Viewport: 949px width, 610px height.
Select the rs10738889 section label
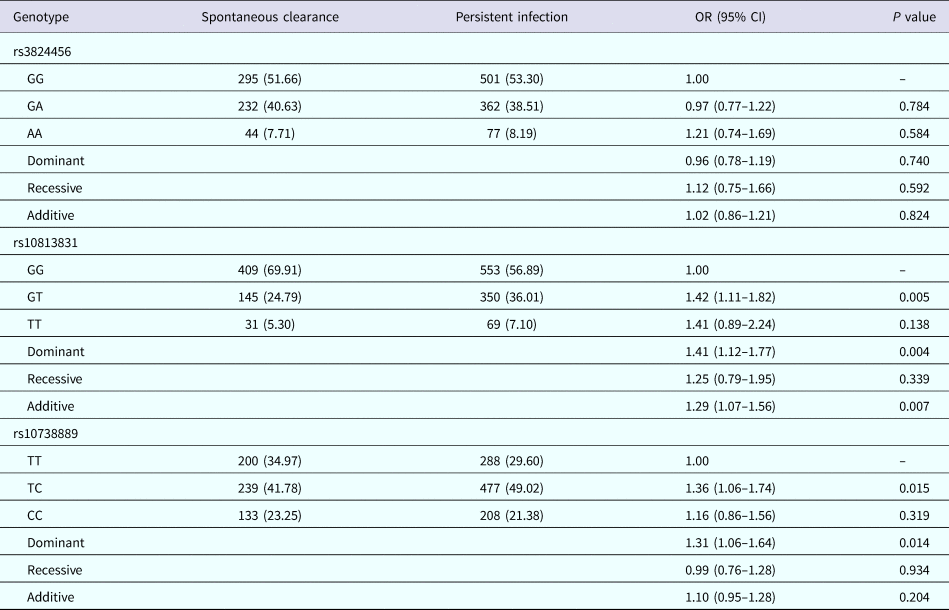[x=47, y=433]
